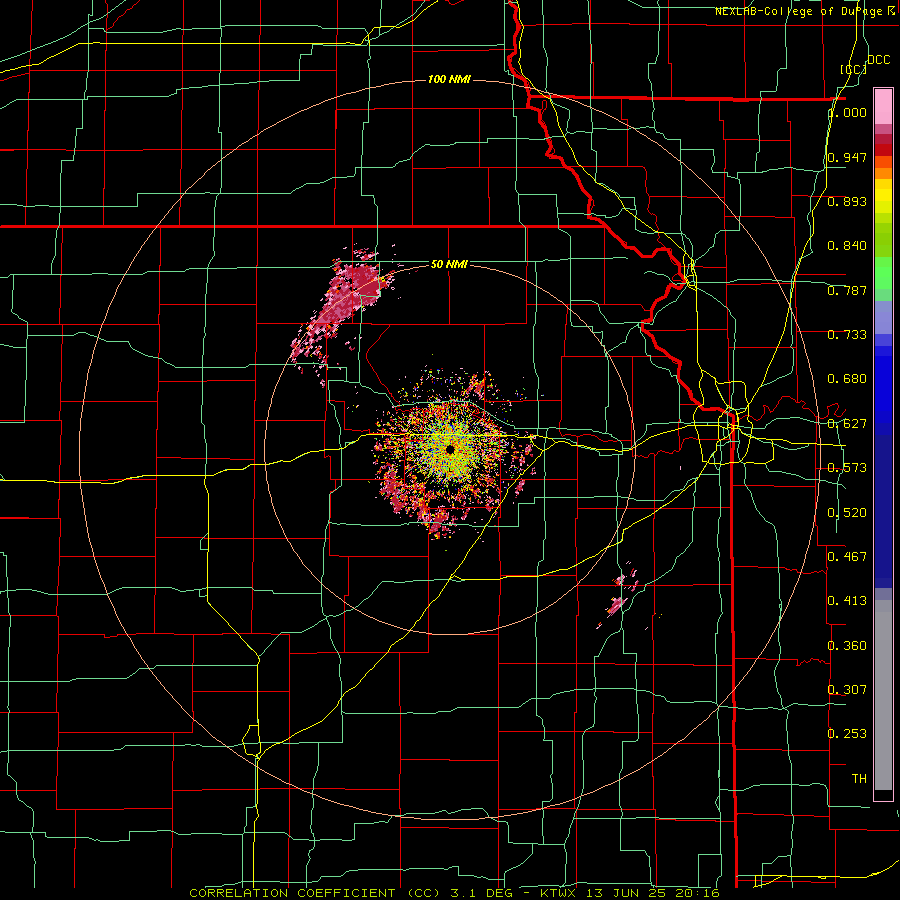Click the black radar site dot at the center
The height and width of the screenshot is (900, 900).
[x=451, y=449]
